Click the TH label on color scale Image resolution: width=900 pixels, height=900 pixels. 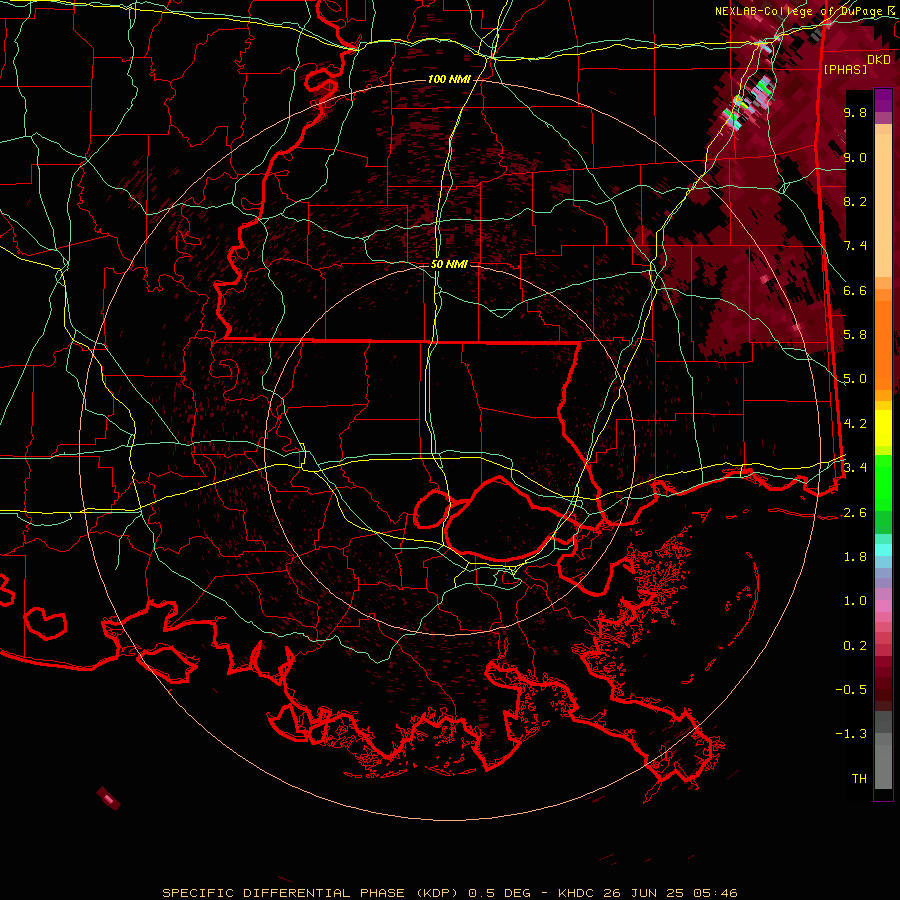pyautogui.click(x=859, y=779)
